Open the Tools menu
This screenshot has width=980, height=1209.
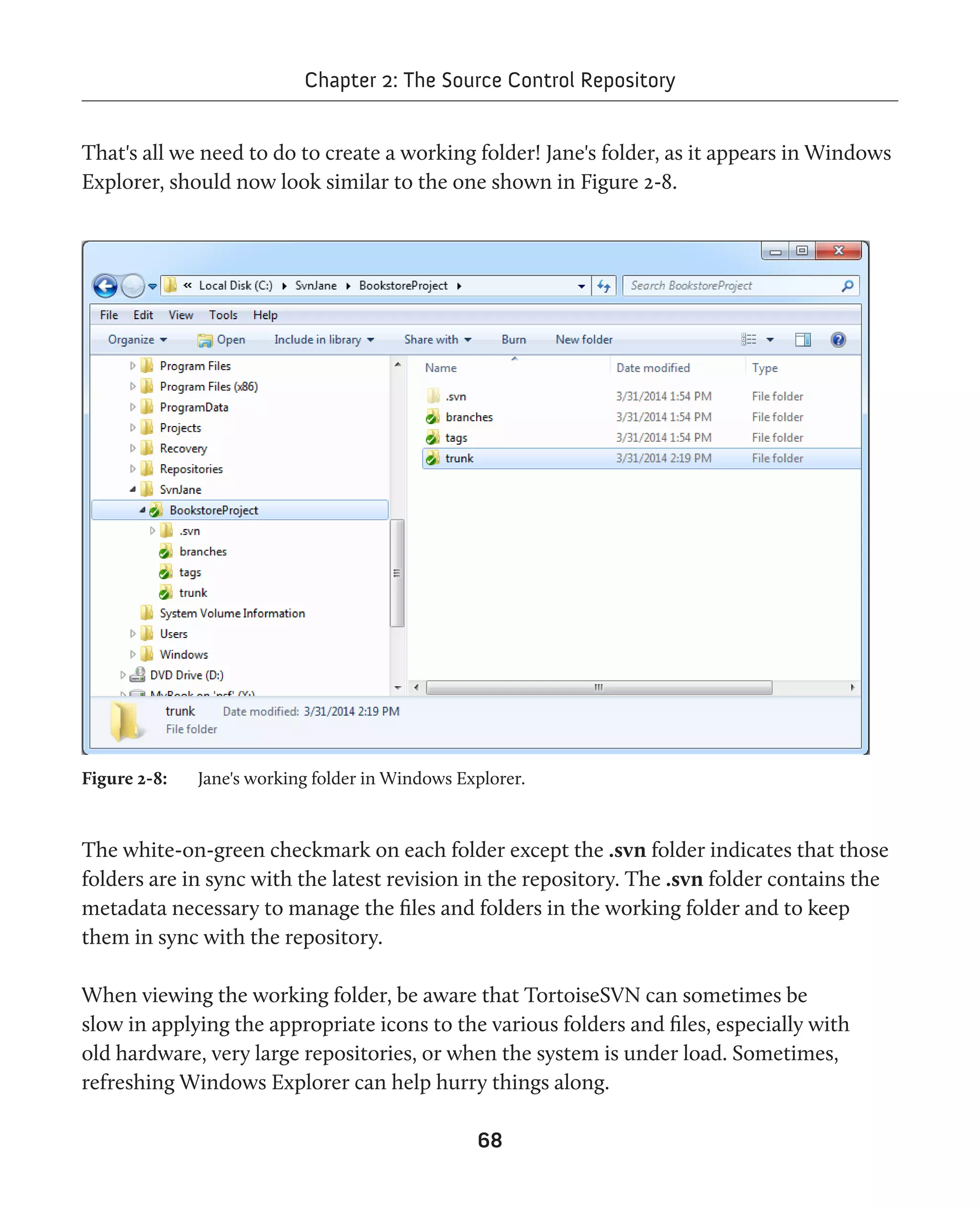pos(223,315)
